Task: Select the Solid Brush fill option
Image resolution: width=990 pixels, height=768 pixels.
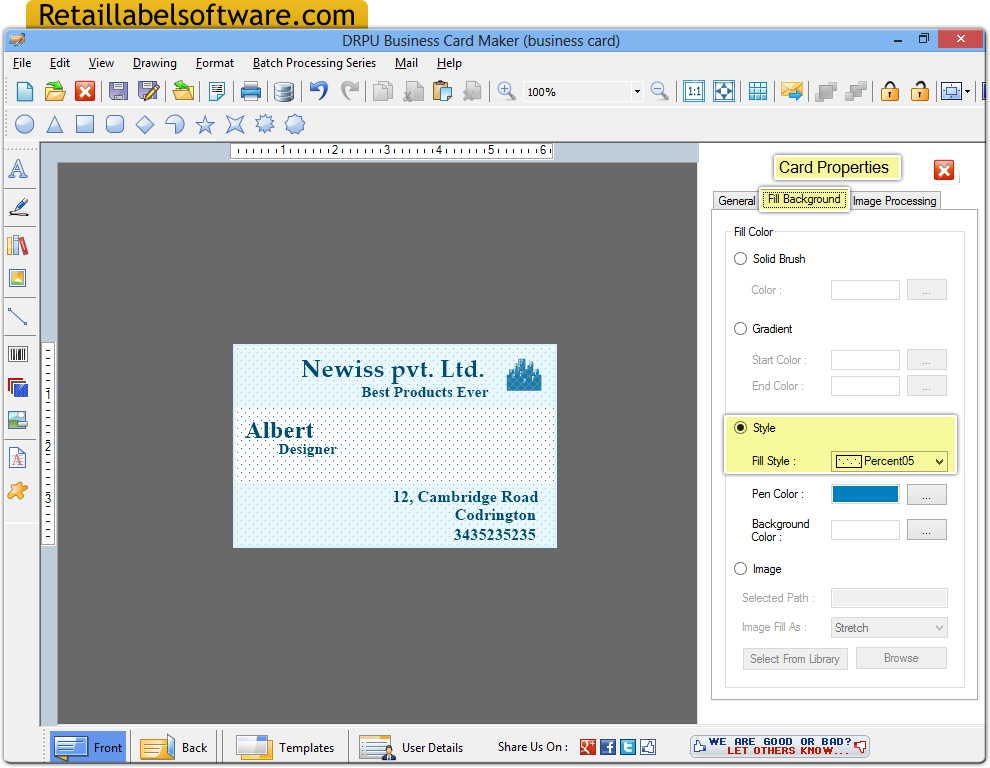Action: 741,259
